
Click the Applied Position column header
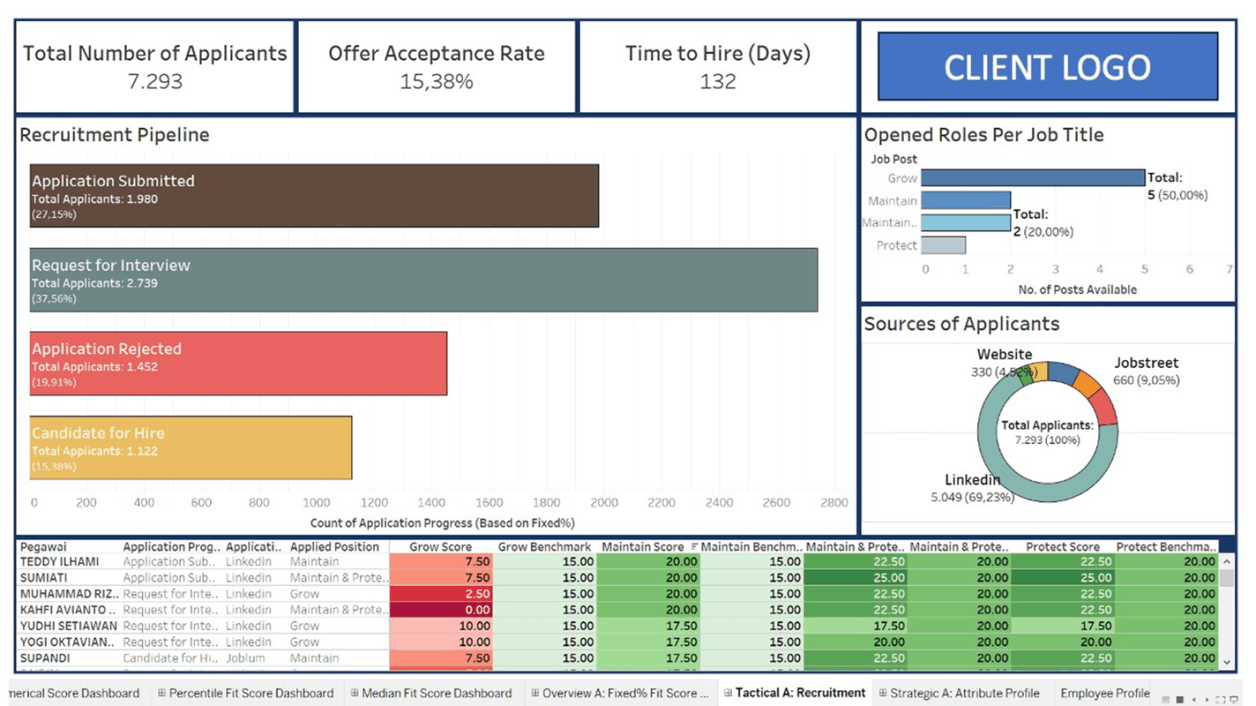coord(334,547)
